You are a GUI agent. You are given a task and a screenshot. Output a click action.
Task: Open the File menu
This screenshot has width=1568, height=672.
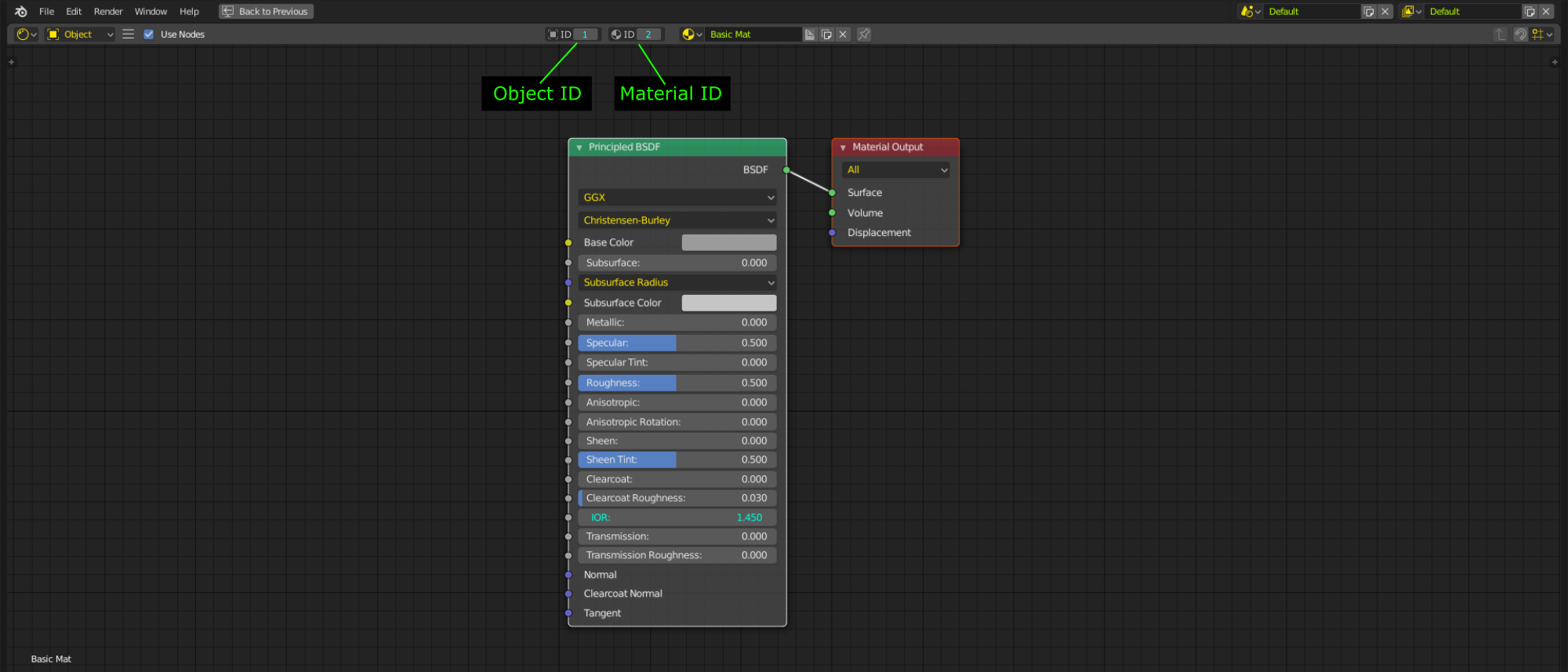coord(47,12)
